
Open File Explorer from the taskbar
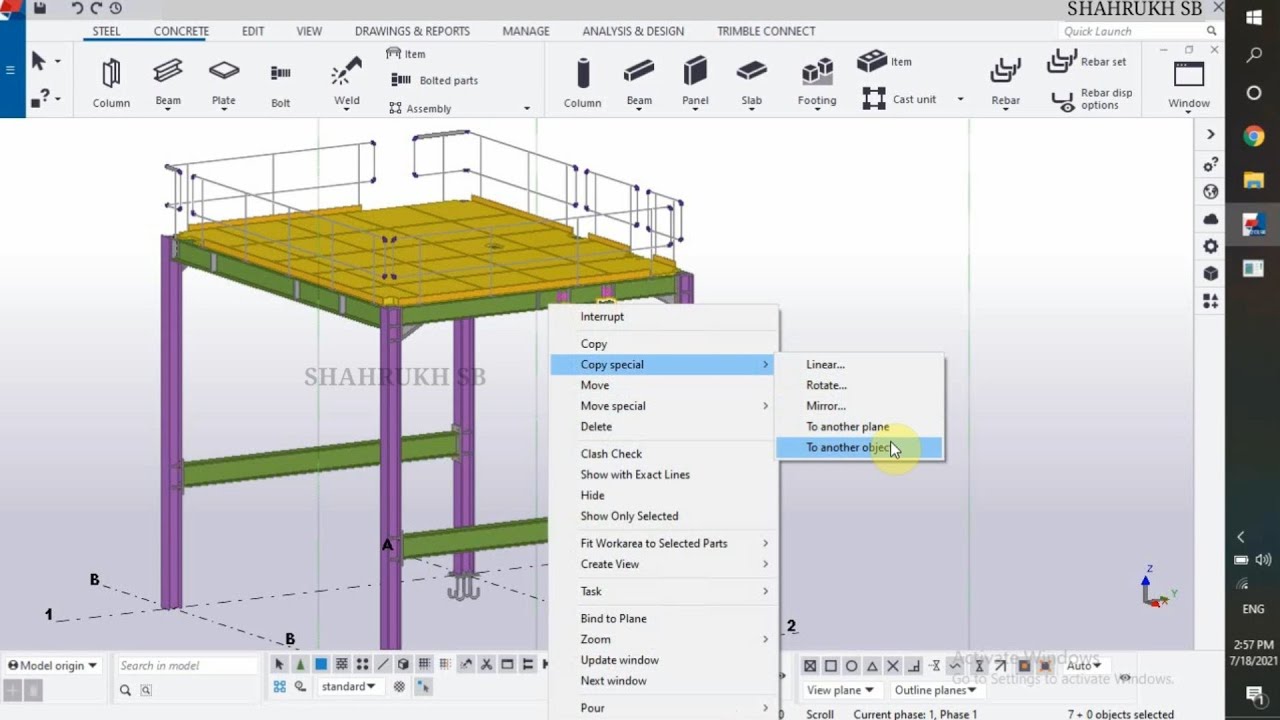1254,181
